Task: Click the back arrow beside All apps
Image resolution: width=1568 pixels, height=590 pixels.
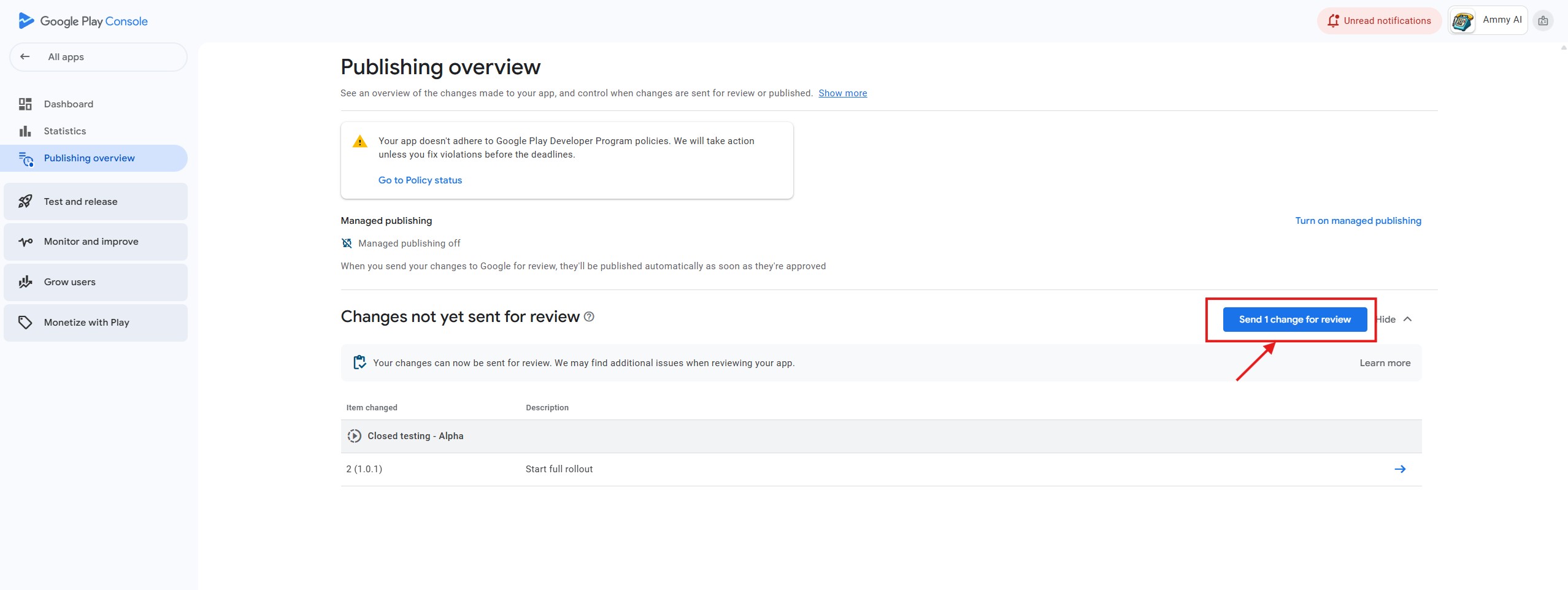Action: click(25, 56)
